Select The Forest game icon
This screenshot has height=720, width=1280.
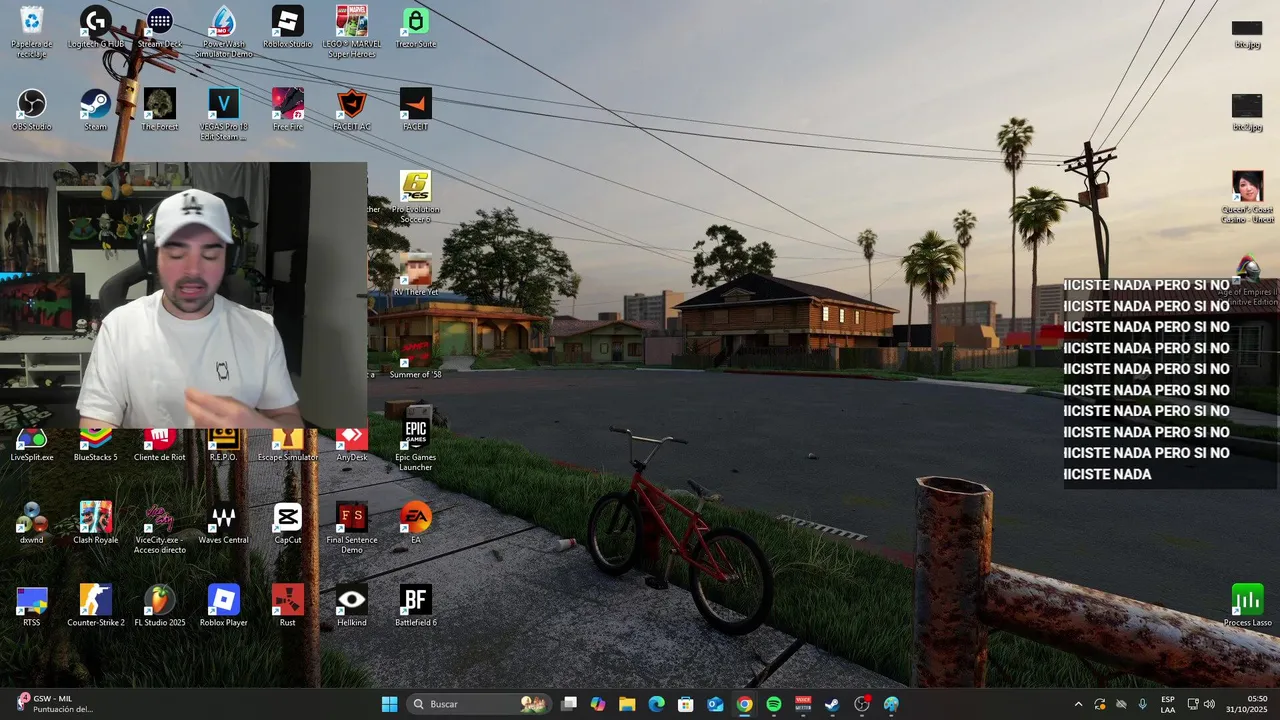pos(160,110)
